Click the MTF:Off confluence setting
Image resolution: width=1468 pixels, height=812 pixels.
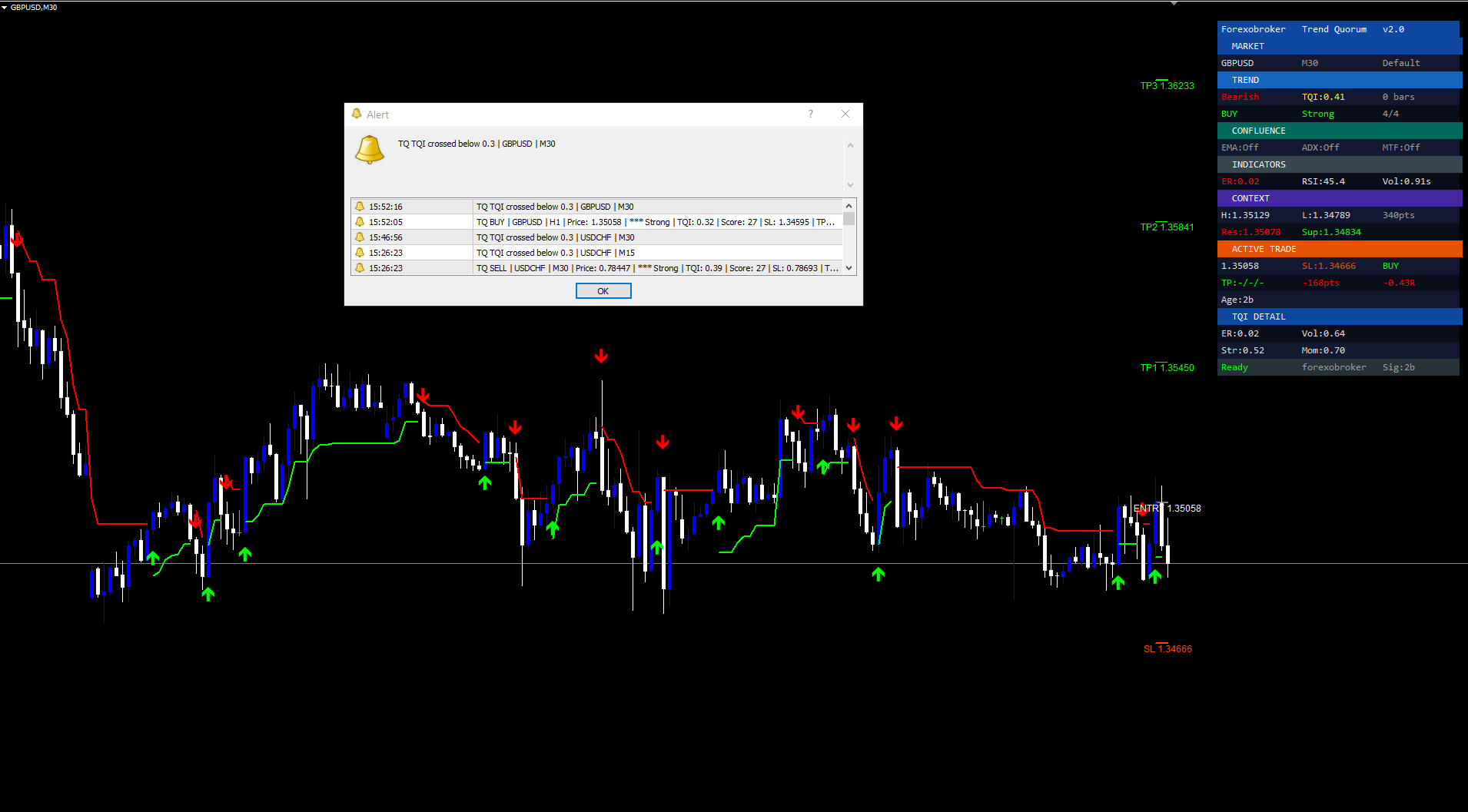(1401, 147)
